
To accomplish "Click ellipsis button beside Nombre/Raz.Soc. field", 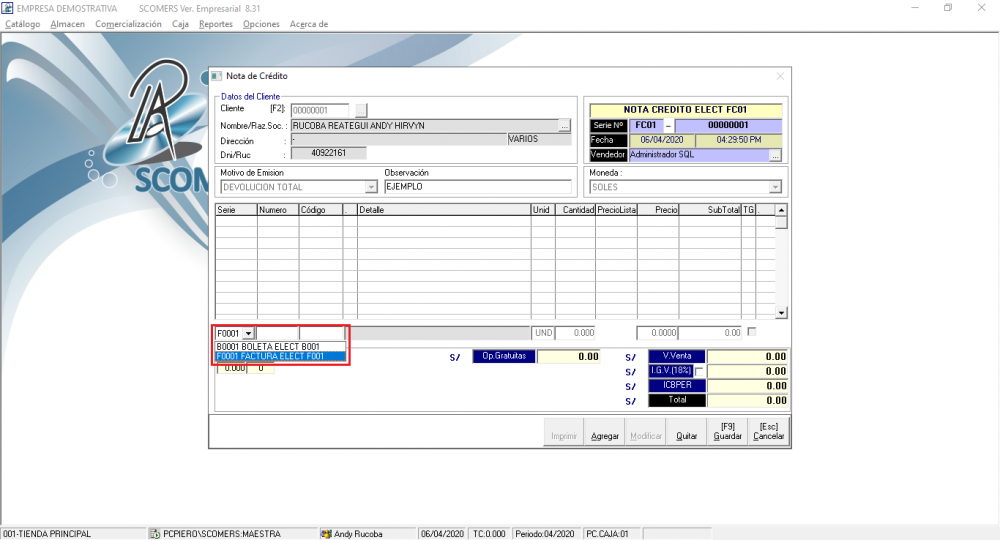I will click(x=564, y=126).
